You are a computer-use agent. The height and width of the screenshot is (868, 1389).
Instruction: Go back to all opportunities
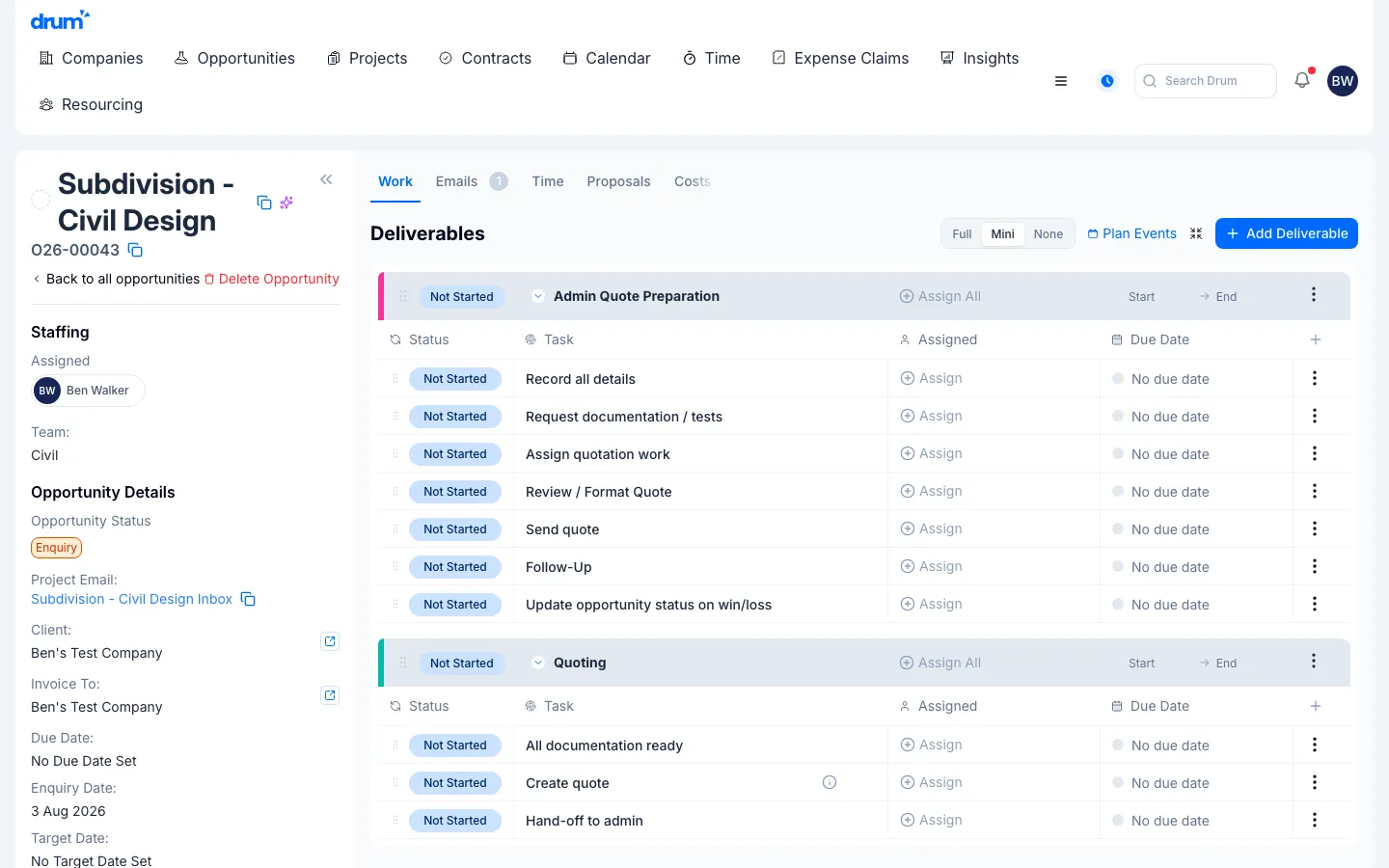tap(116, 279)
